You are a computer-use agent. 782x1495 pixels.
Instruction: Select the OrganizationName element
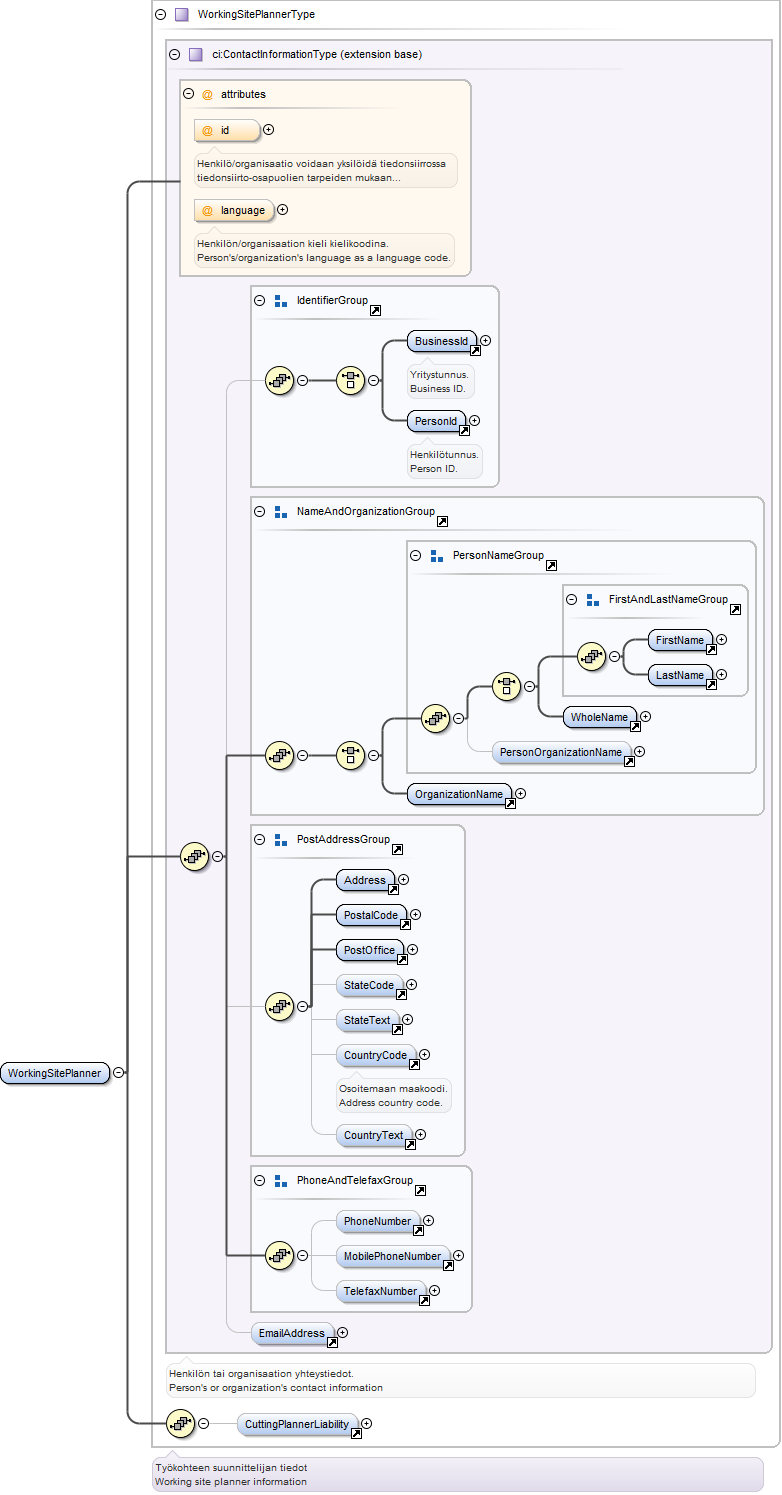(459, 794)
